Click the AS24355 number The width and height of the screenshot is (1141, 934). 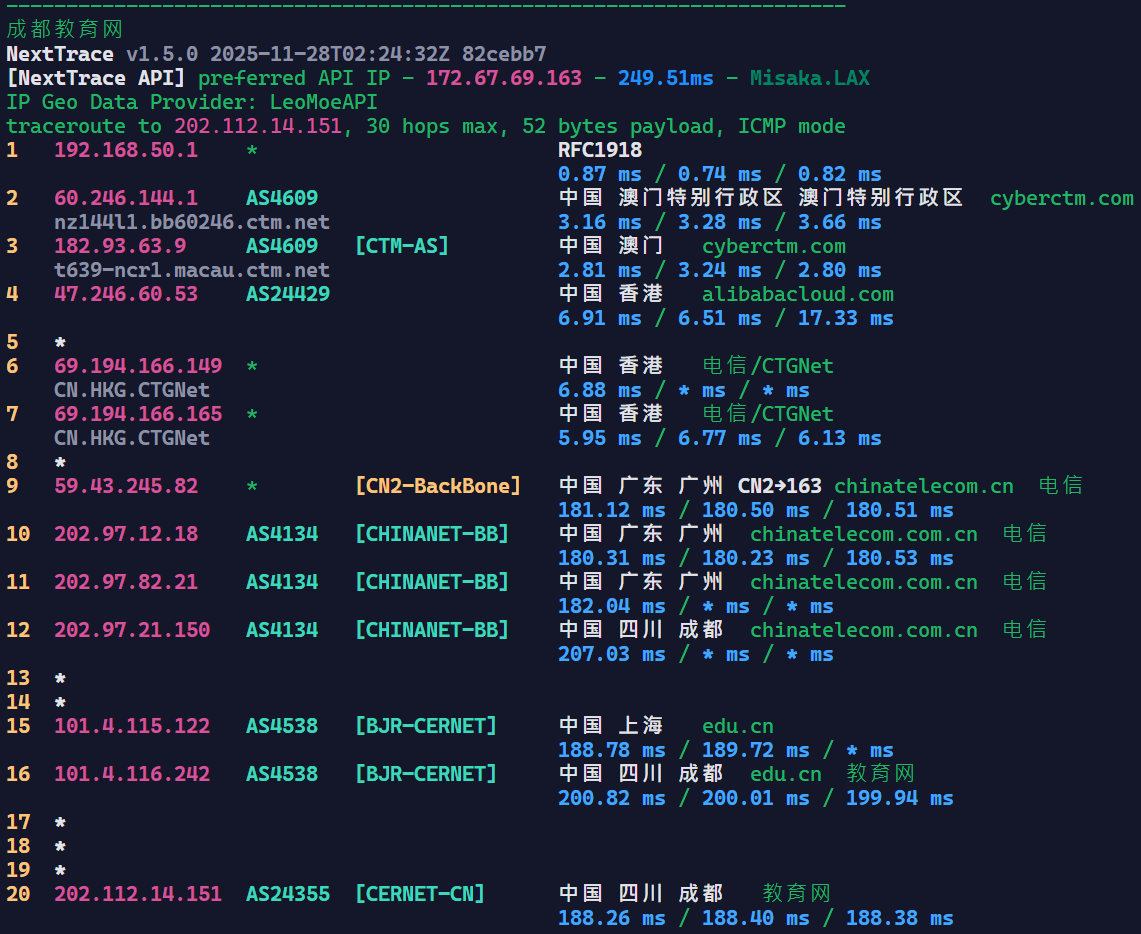pyautogui.click(x=287, y=894)
